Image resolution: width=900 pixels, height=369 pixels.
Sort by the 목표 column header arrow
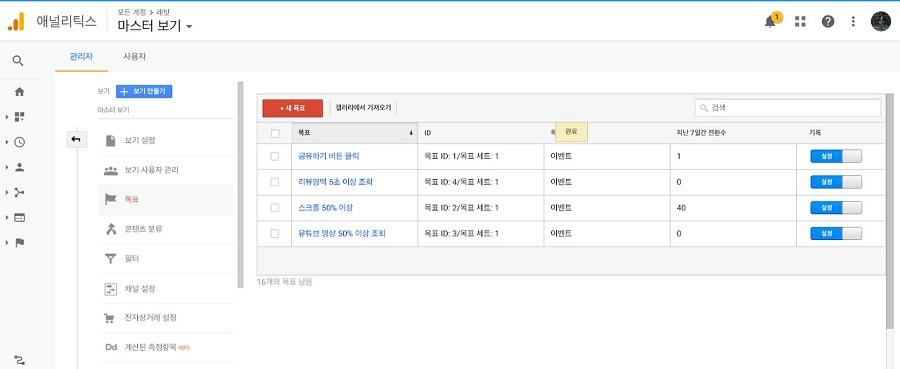point(411,133)
